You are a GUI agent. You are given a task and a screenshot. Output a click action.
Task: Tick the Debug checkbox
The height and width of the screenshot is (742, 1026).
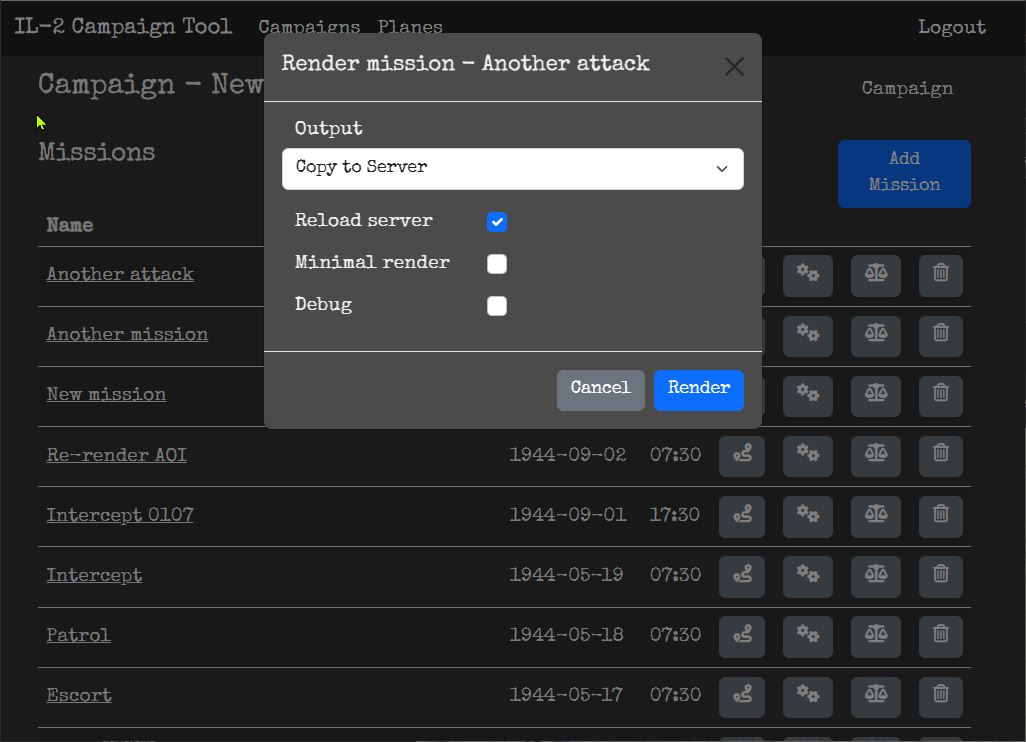coord(497,306)
